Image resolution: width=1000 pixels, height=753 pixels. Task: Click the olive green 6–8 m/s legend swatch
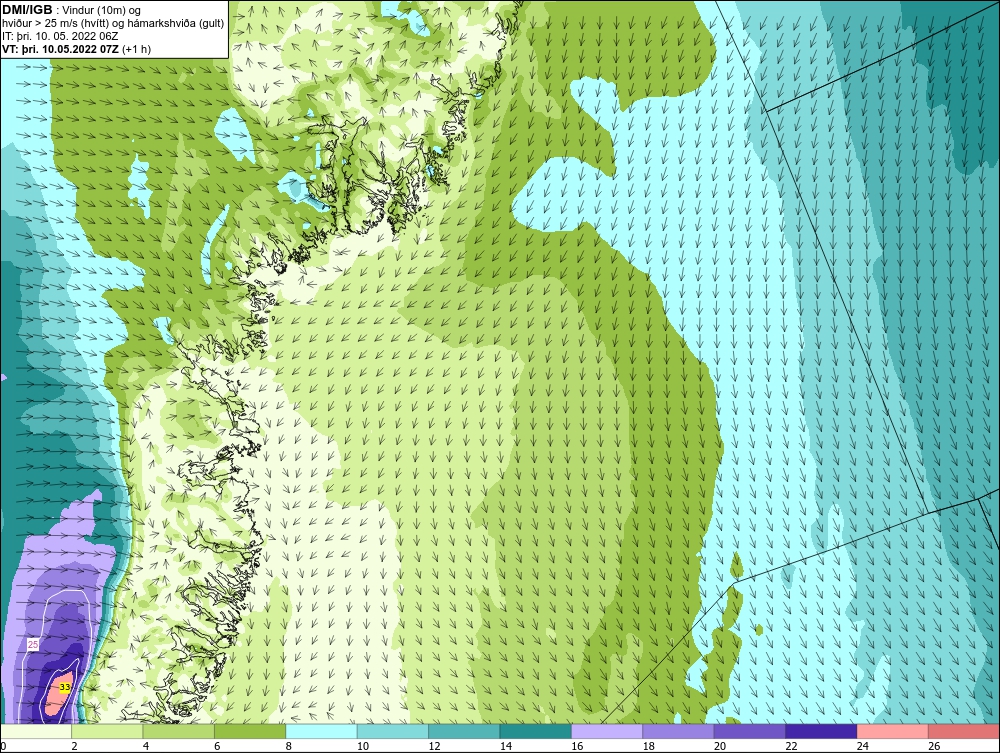pyautogui.click(x=250, y=731)
